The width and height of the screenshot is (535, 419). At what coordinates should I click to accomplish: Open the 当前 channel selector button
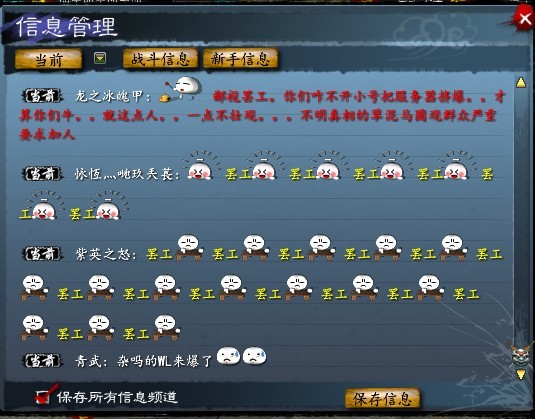point(48,60)
